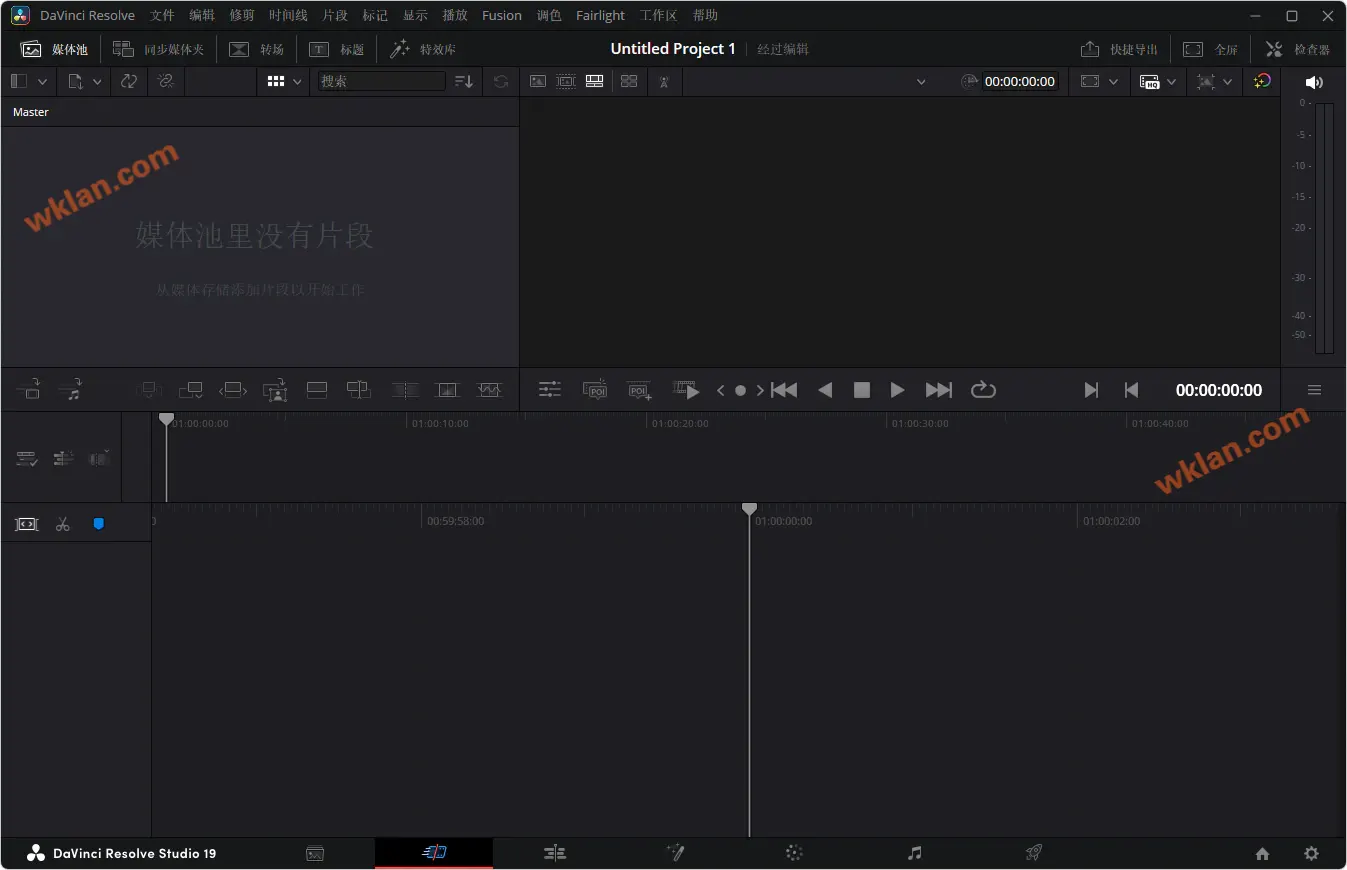Click the Place on Top icon
The height and width of the screenshot is (870, 1347).
(x=317, y=390)
